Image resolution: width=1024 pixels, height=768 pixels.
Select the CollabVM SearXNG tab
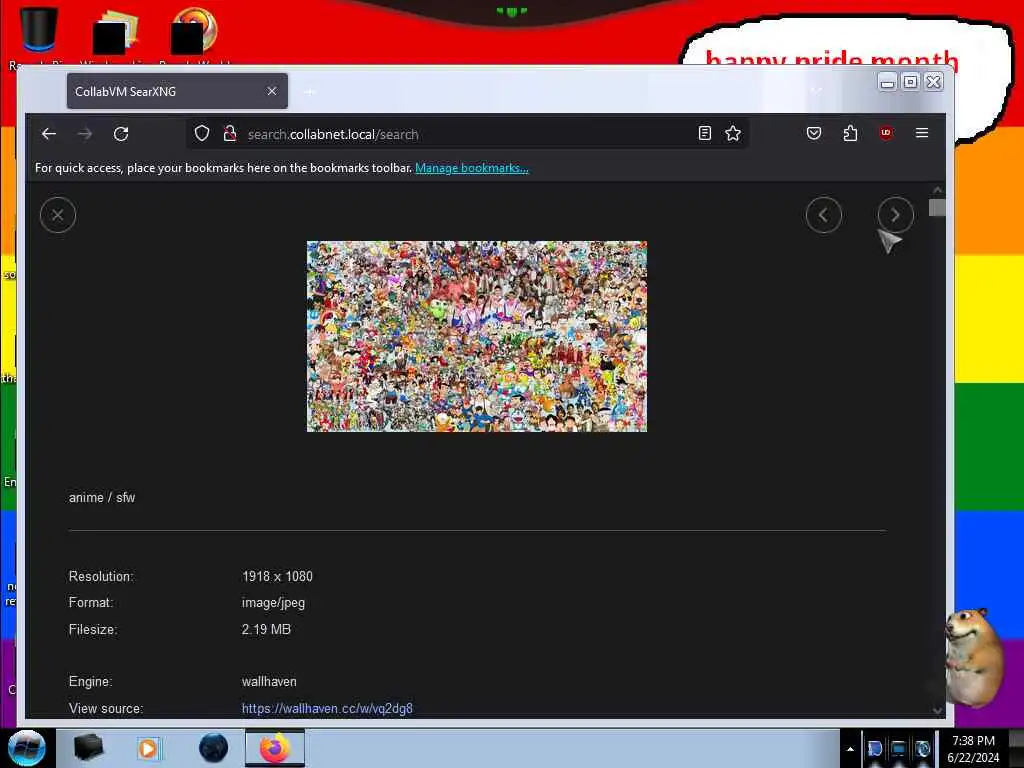pos(177,91)
